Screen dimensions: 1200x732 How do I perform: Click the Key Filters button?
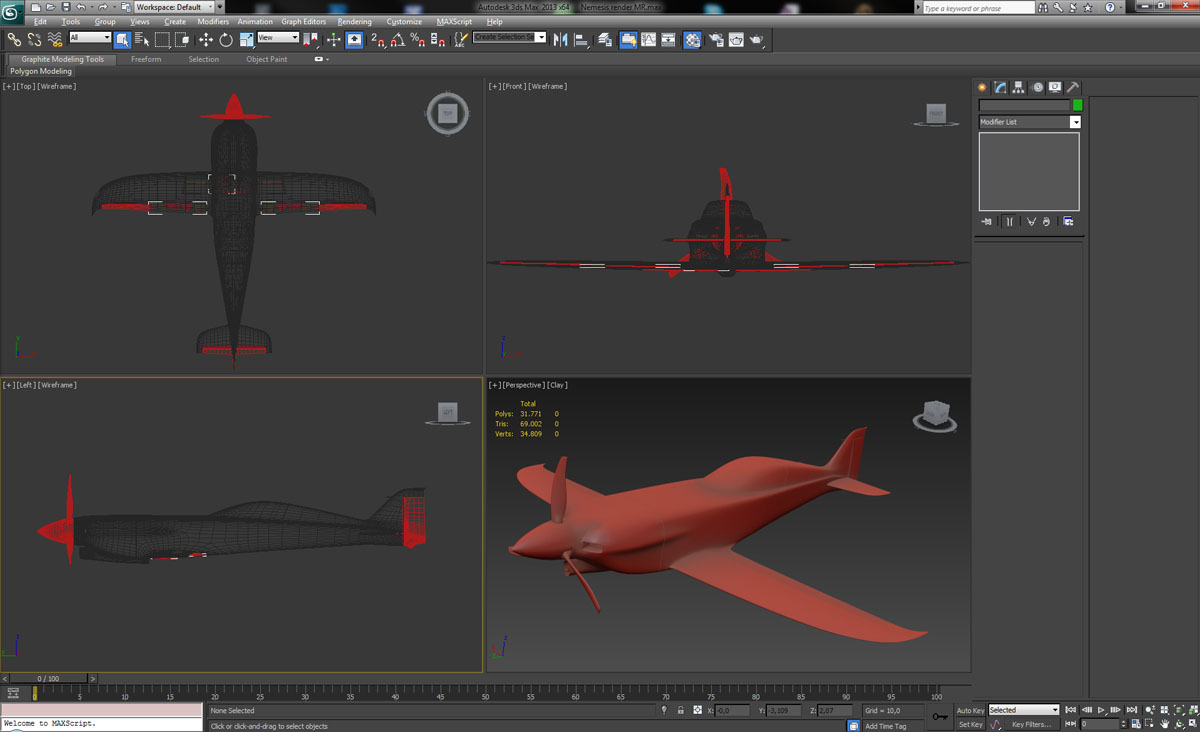(x=1031, y=724)
